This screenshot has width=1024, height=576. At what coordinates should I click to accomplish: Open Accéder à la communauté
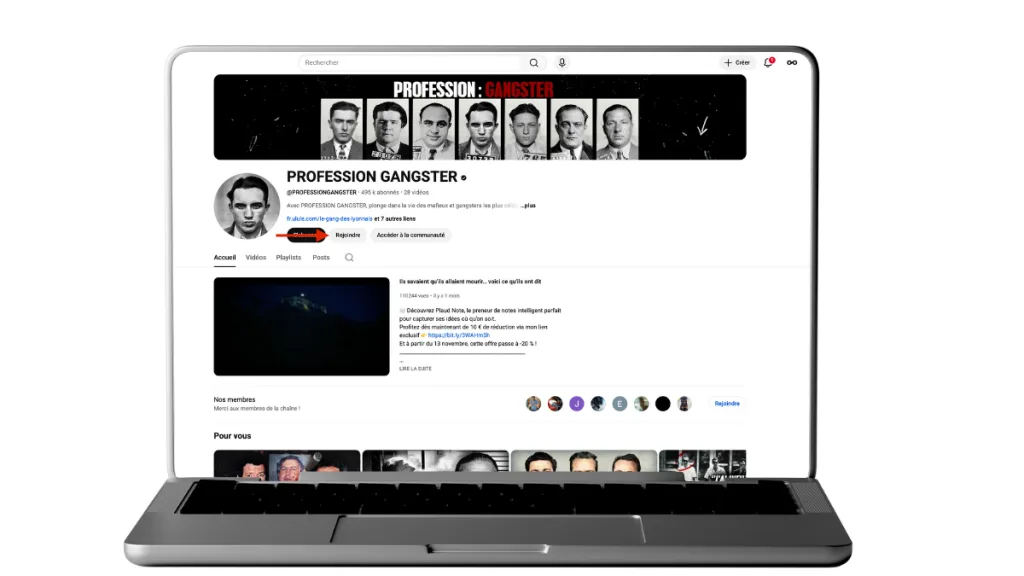[x=412, y=235]
